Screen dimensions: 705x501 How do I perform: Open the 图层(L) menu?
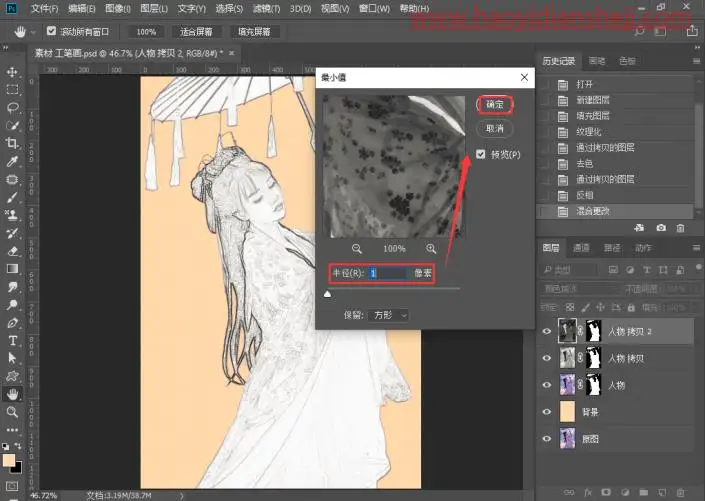tap(154, 8)
